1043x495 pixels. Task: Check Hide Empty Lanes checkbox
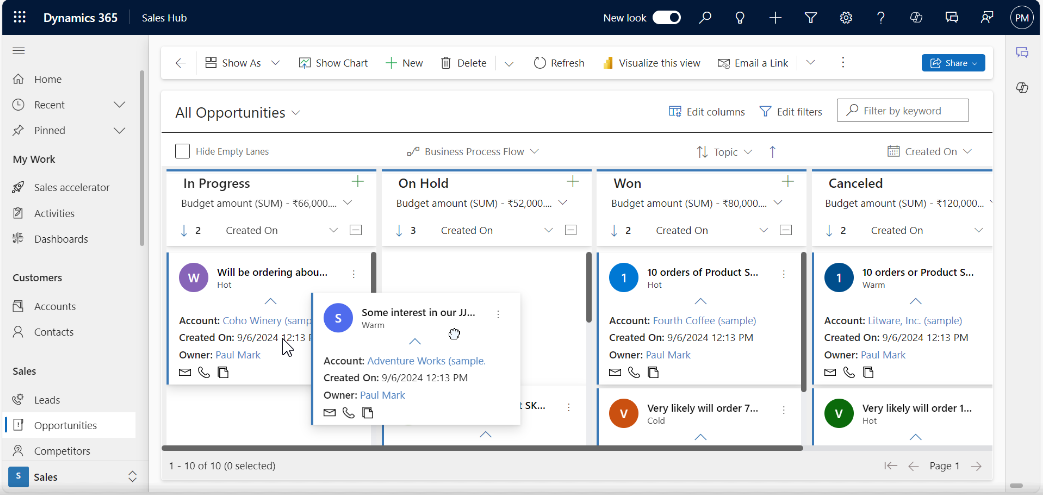pos(182,151)
